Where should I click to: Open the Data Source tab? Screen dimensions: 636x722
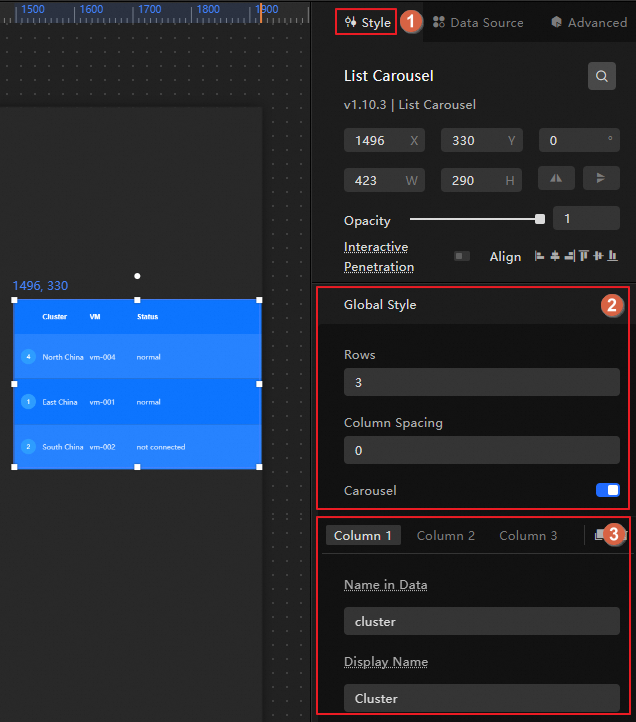[x=478, y=22]
